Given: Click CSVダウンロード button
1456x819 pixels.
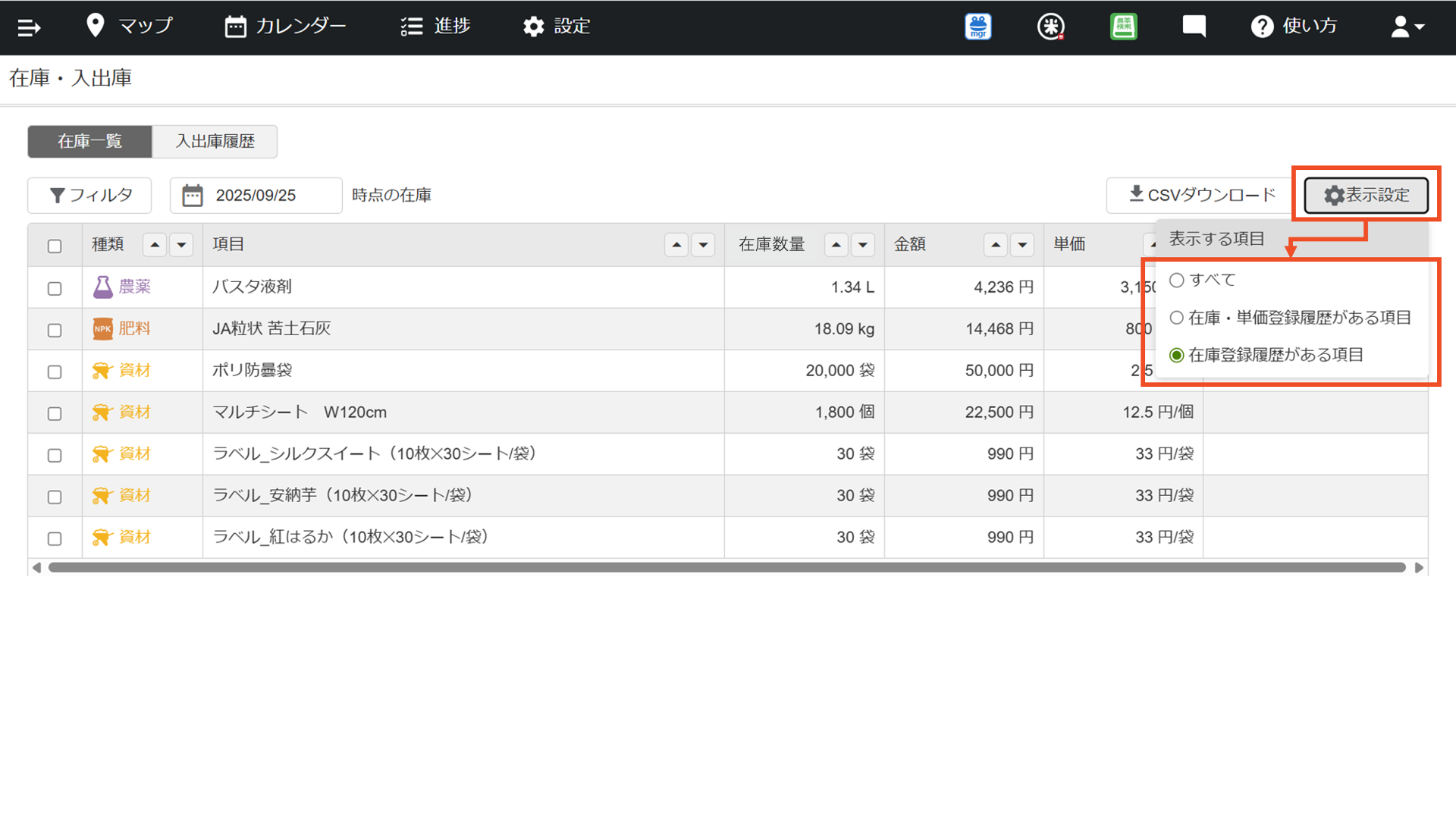Looking at the screenshot, I should click(1202, 196).
